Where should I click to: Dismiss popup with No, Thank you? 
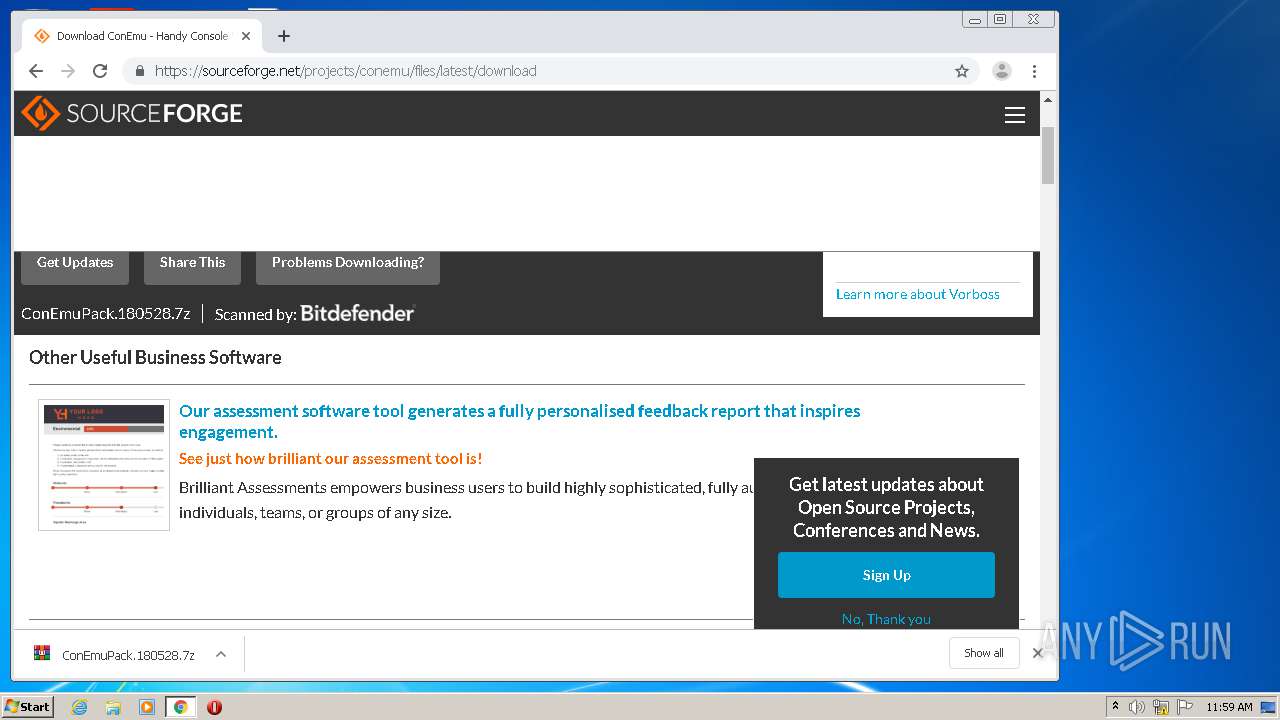click(886, 619)
